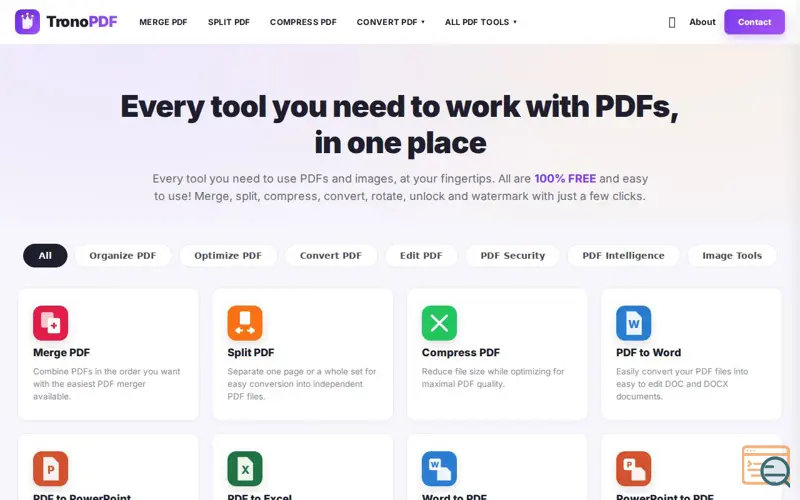Image resolution: width=800 pixels, height=500 pixels.
Task: Open the PDF to Word tool icon
Action: coord(634,323)
